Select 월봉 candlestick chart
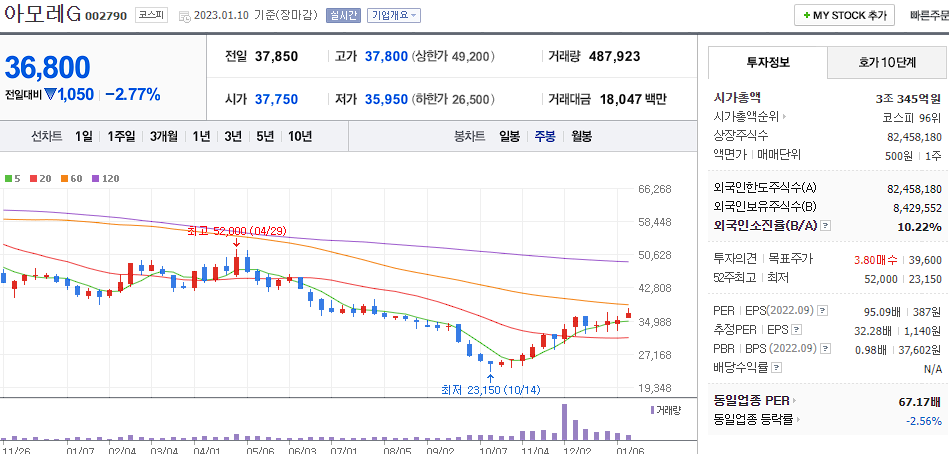This screenshot has width=949, height=454. [581, 136]
